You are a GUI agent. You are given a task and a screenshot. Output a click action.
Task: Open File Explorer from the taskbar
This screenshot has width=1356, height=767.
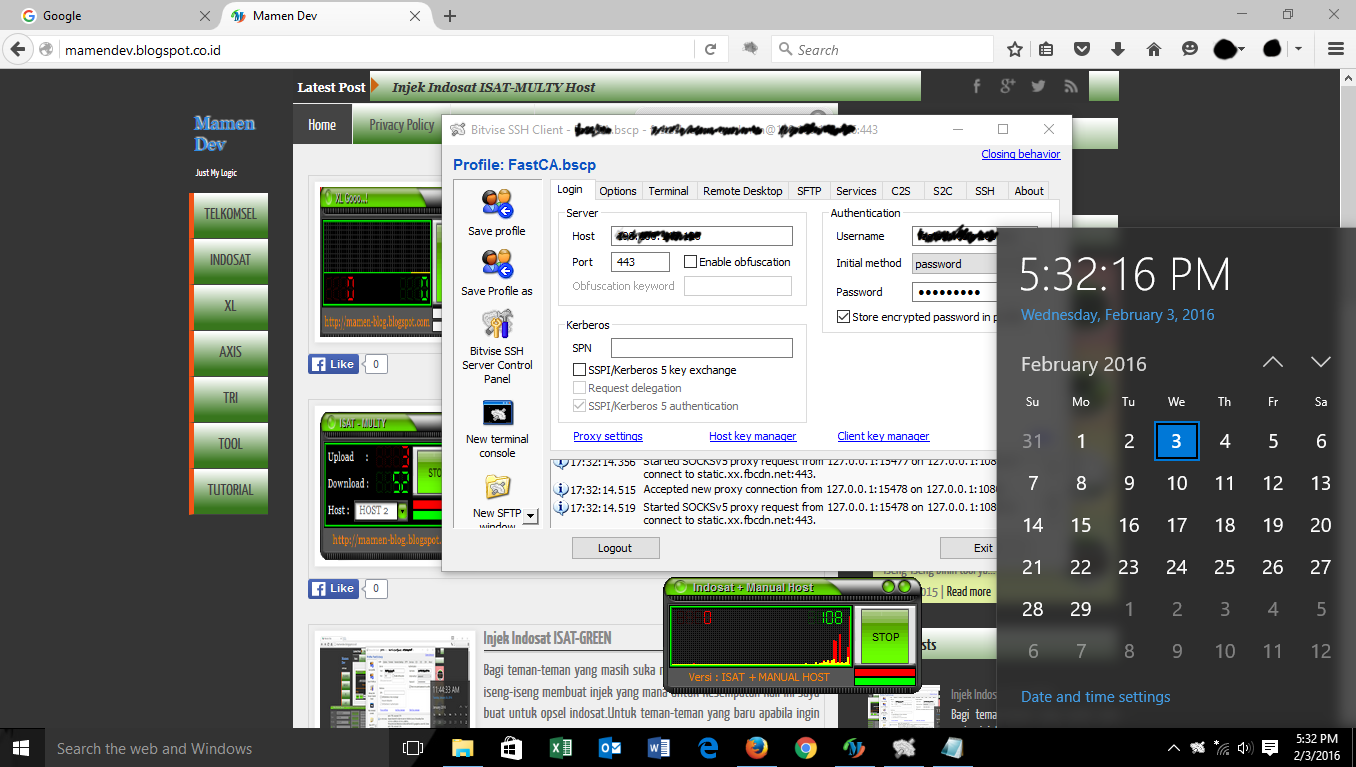coord(462,748)
